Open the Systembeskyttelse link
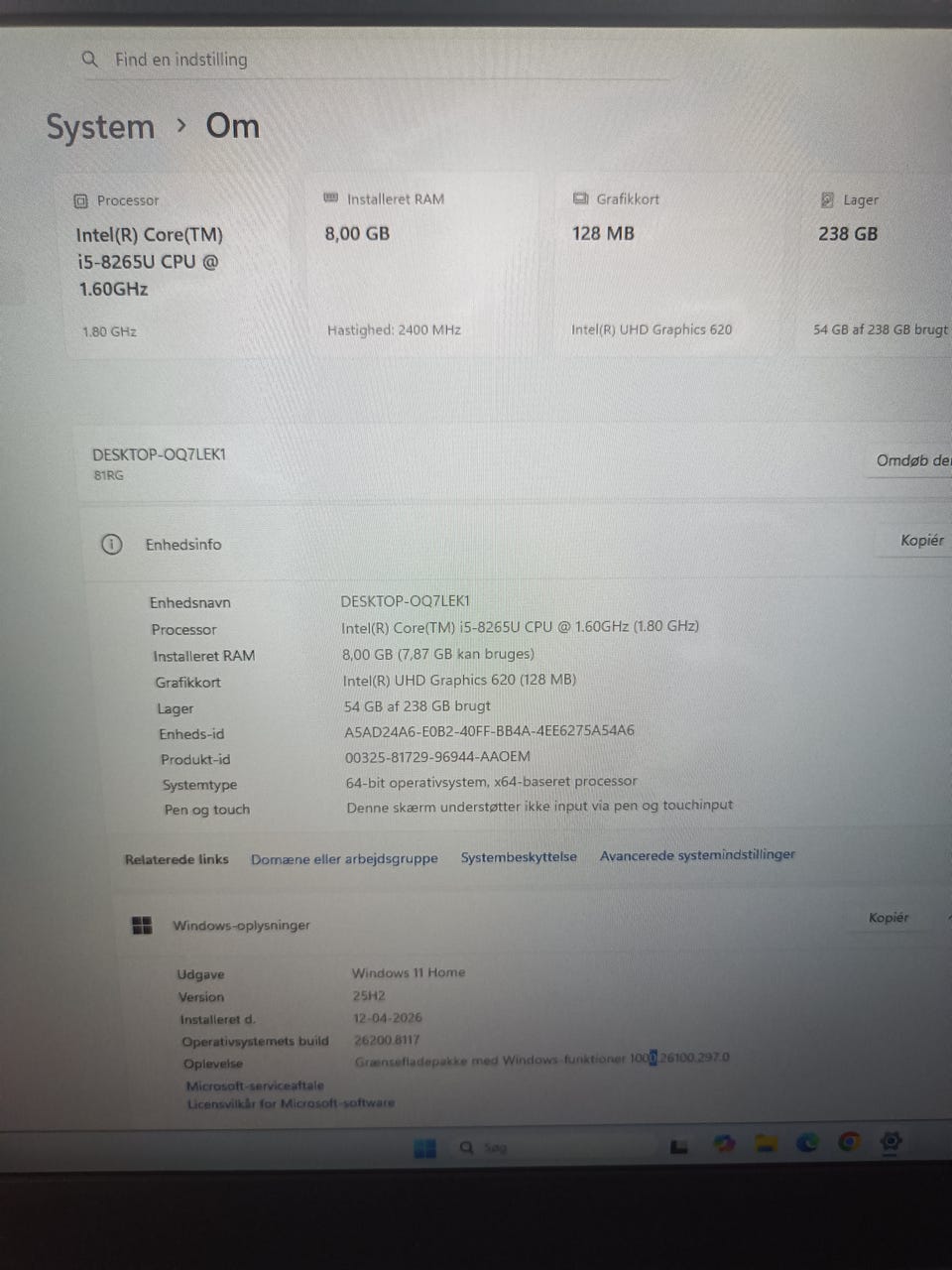This screenshot has width=952, height=1270. 519,856
